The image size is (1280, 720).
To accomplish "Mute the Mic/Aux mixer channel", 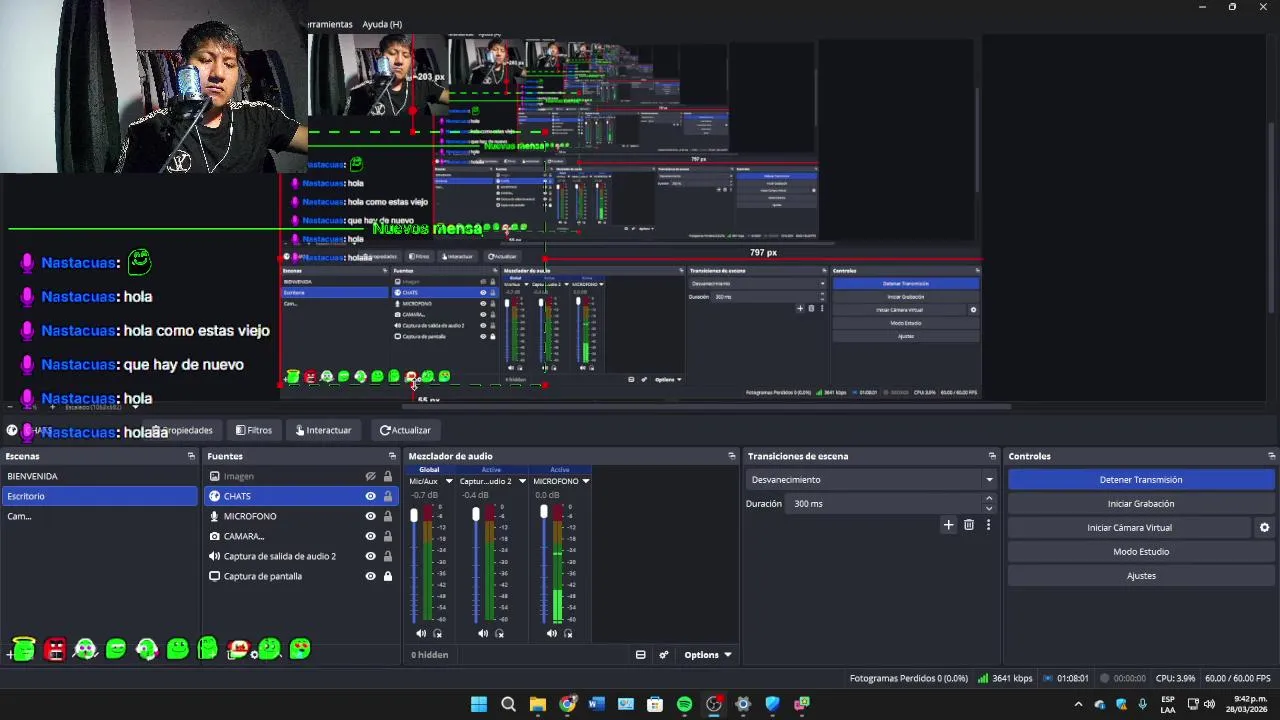I will (421, 633).
